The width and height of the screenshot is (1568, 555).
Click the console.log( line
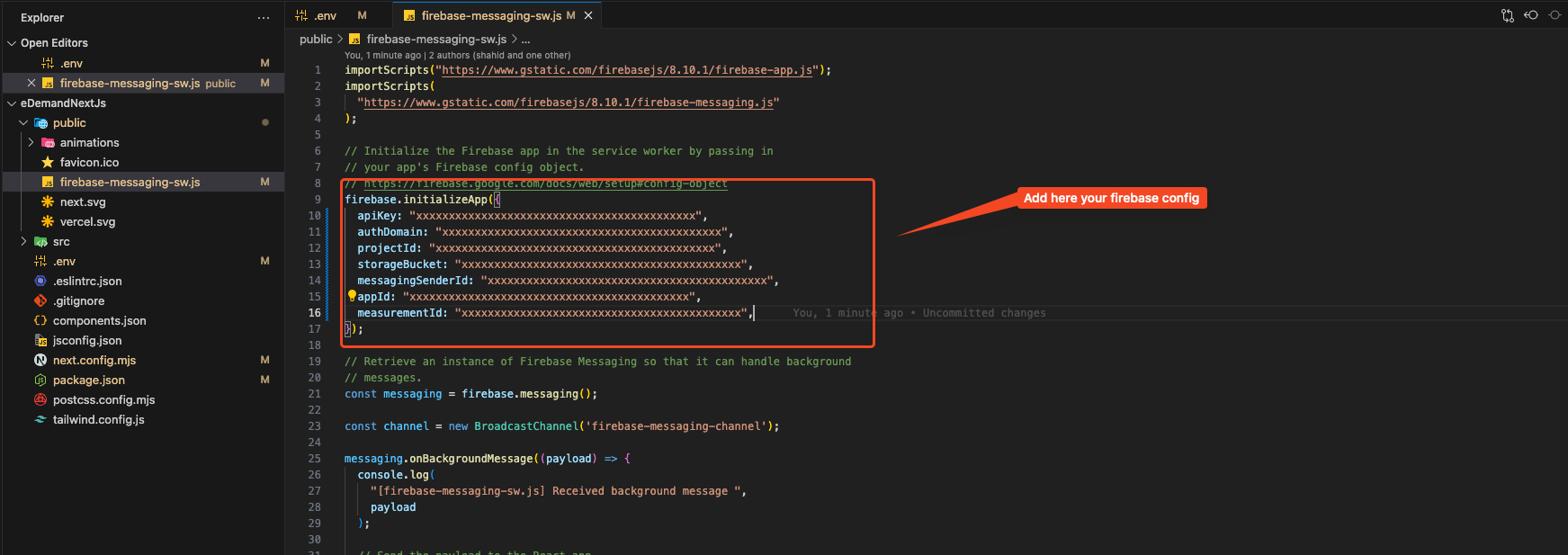[x=396, y=475]
